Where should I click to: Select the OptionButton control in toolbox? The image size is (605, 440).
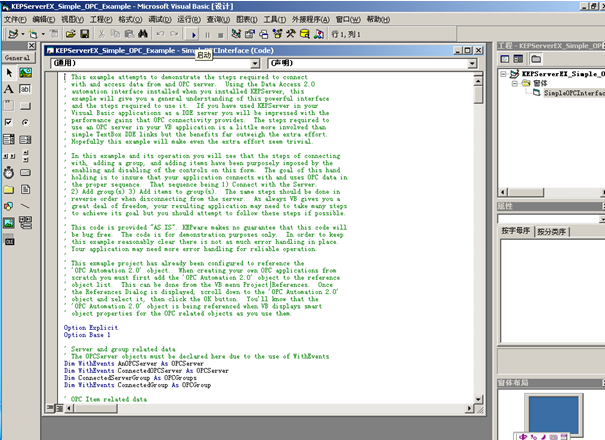click(25, 122)
